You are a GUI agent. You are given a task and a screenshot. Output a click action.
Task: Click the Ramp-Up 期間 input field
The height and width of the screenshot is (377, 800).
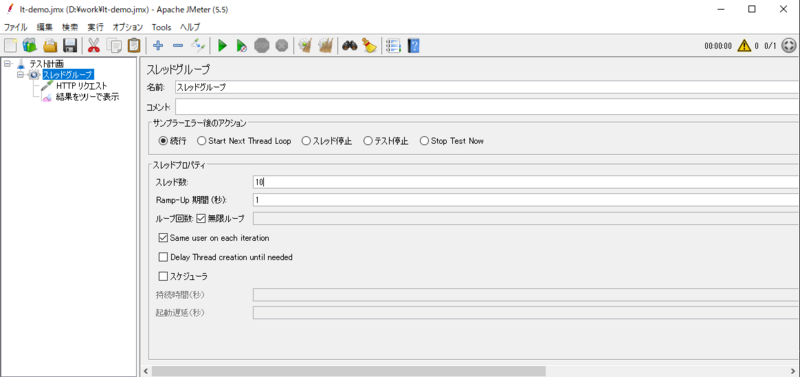coord(527,200)
